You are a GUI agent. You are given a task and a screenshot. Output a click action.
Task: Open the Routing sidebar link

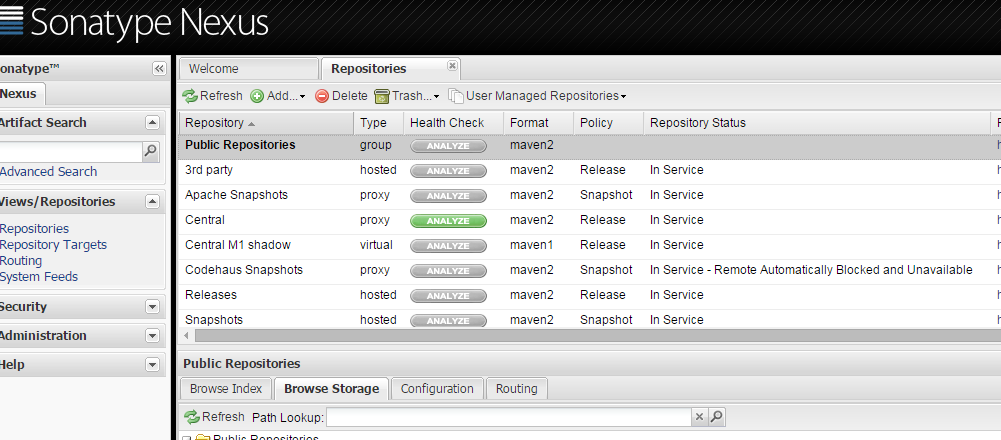click(x=21, y=261)
